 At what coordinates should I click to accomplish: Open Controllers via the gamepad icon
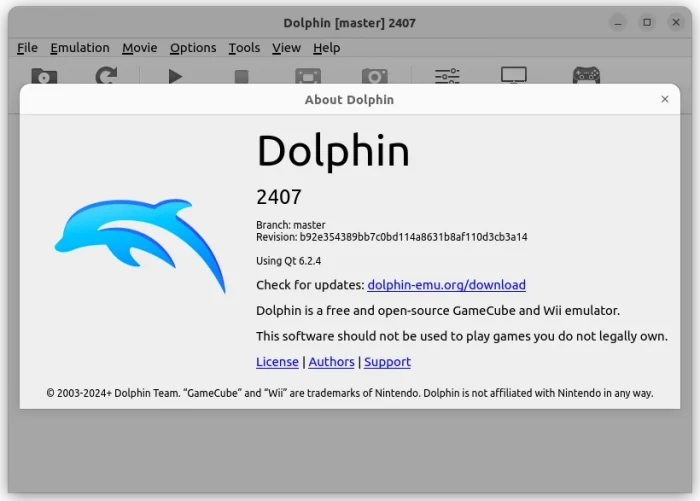click(x=585, y=76)
